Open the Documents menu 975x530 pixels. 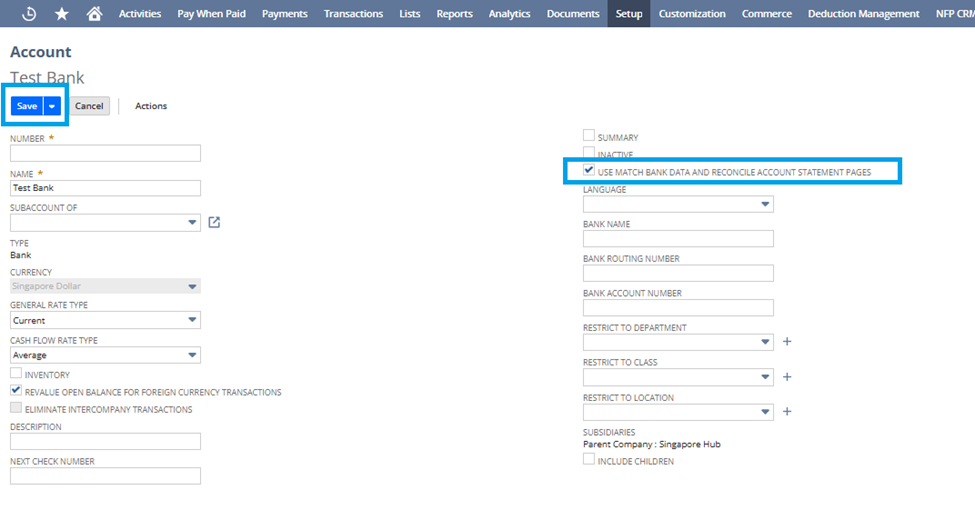(573, 14)
